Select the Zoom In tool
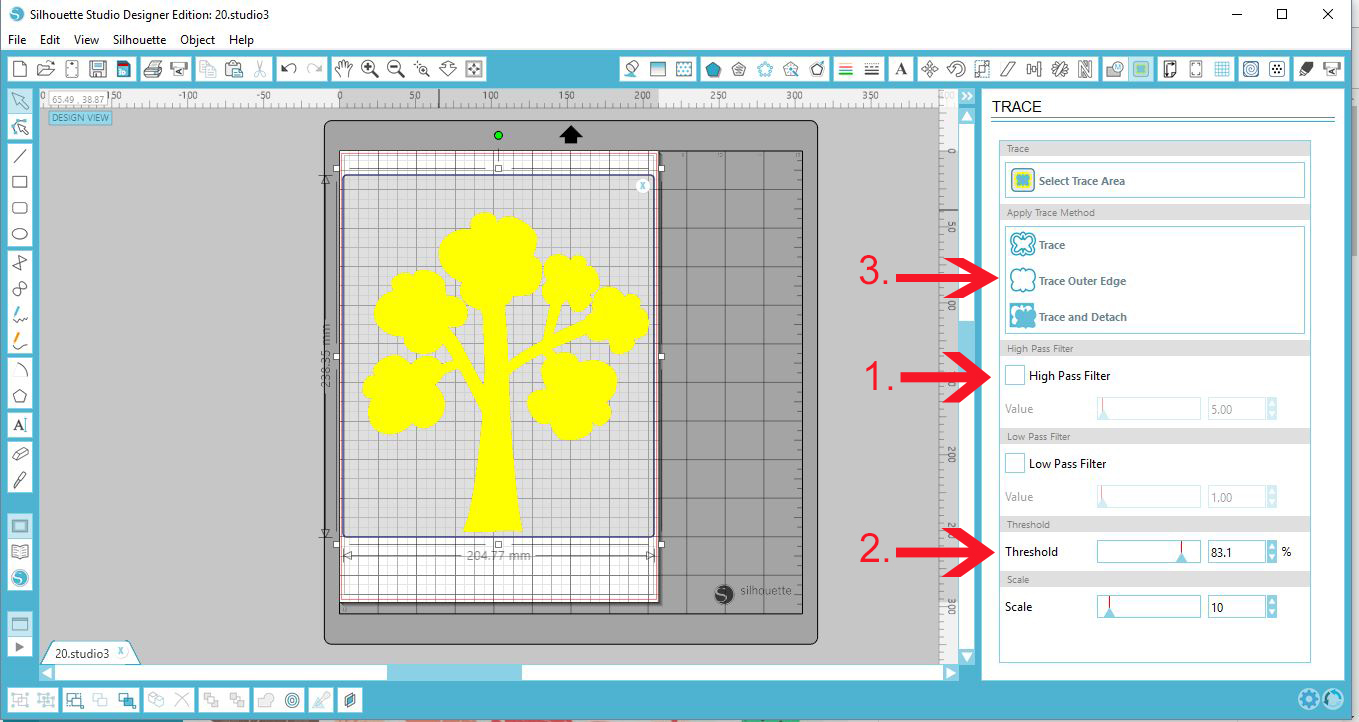Image resolution: width=1359 pixels, height=722 pixels. pos(370,68)
